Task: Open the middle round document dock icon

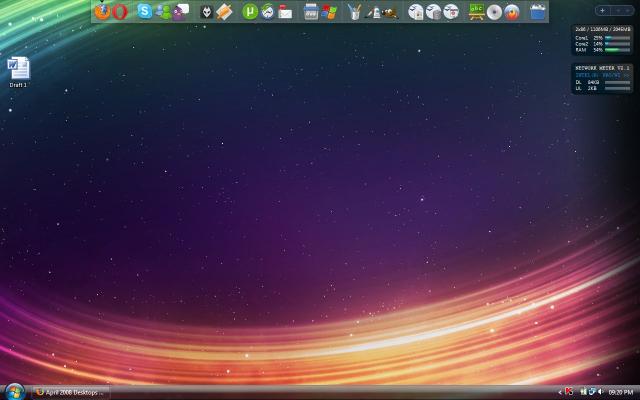Action: pos(433,12)
